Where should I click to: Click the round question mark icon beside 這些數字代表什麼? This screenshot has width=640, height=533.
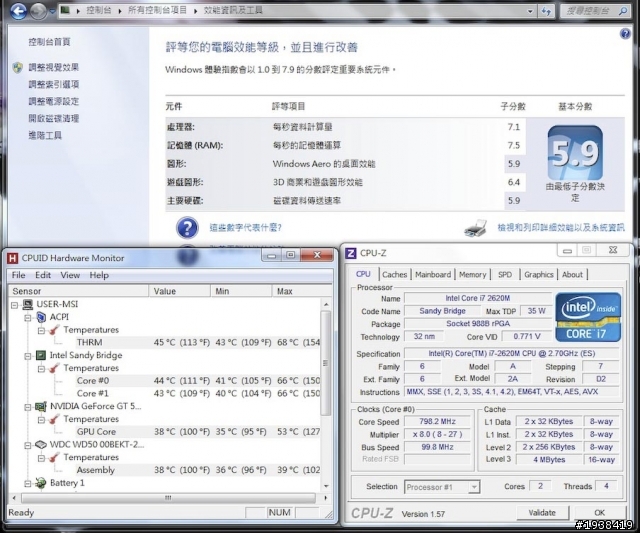click(187, 228)
